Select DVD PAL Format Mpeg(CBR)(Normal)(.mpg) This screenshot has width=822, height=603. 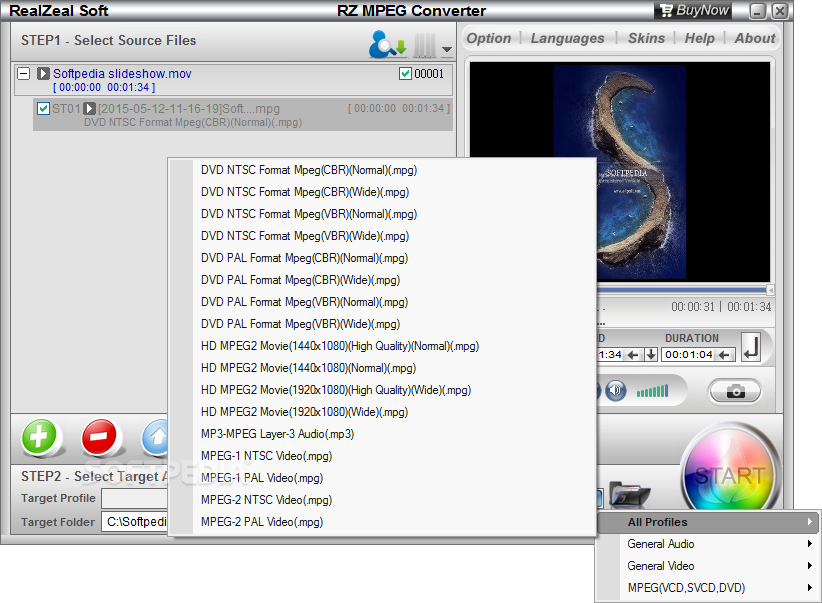(x=383, y=259)
